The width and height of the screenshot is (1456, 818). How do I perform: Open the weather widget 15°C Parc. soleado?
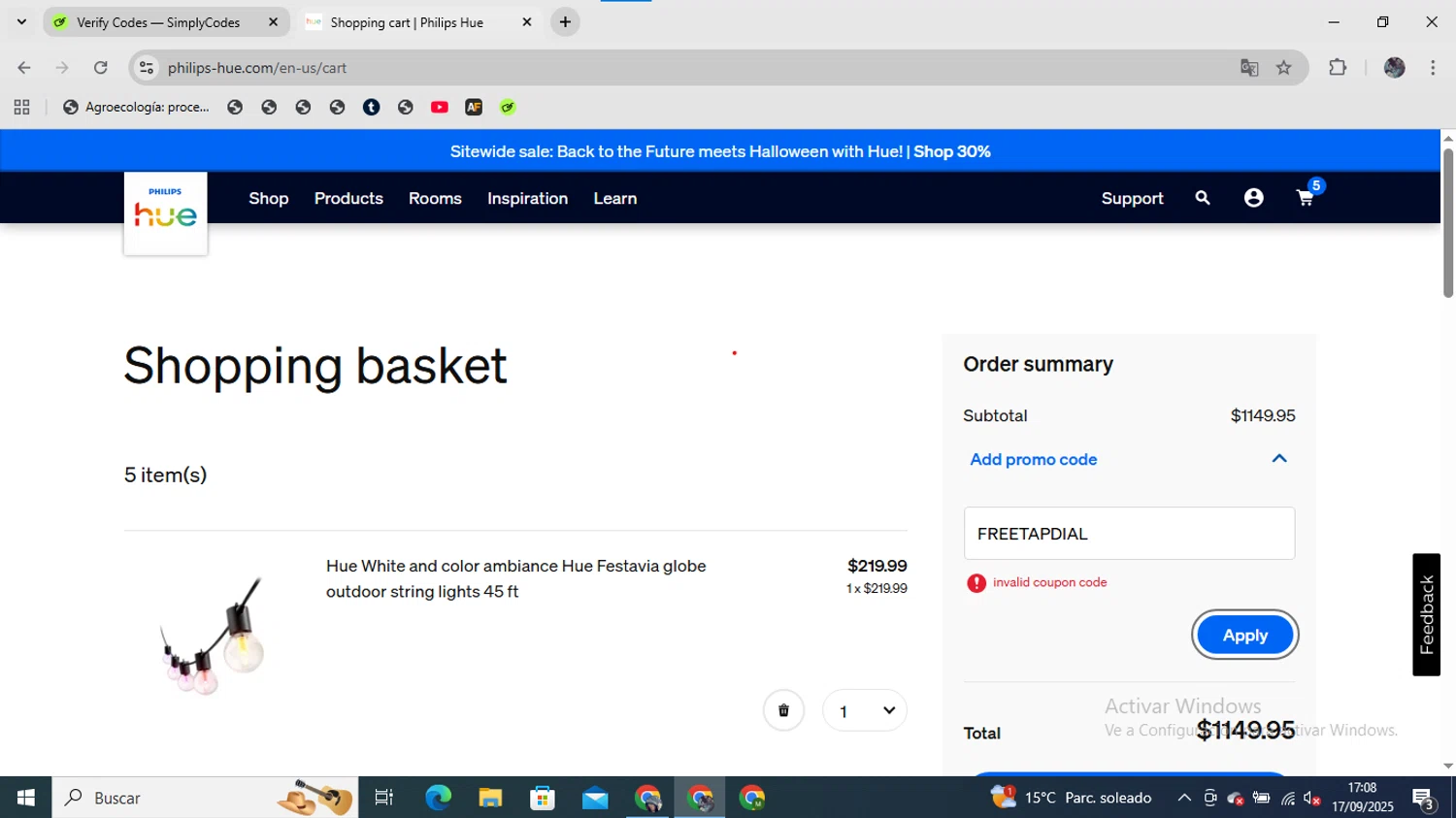(1071, 798)
